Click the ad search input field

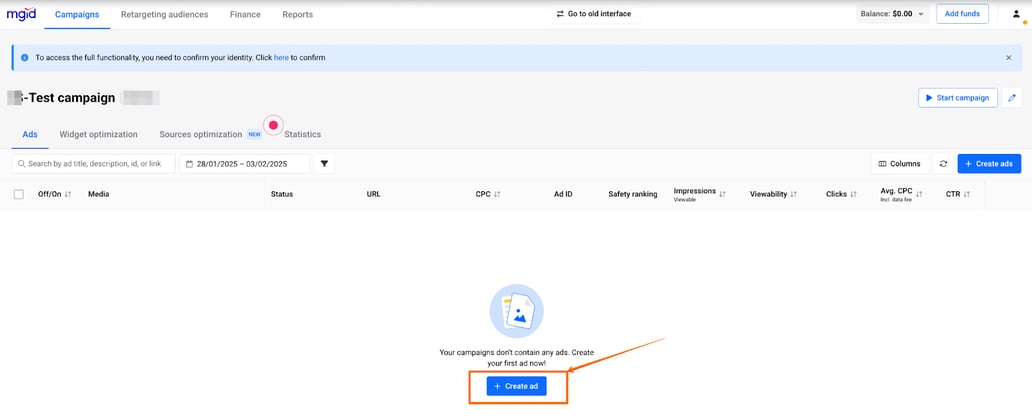[x=94, y=164]
